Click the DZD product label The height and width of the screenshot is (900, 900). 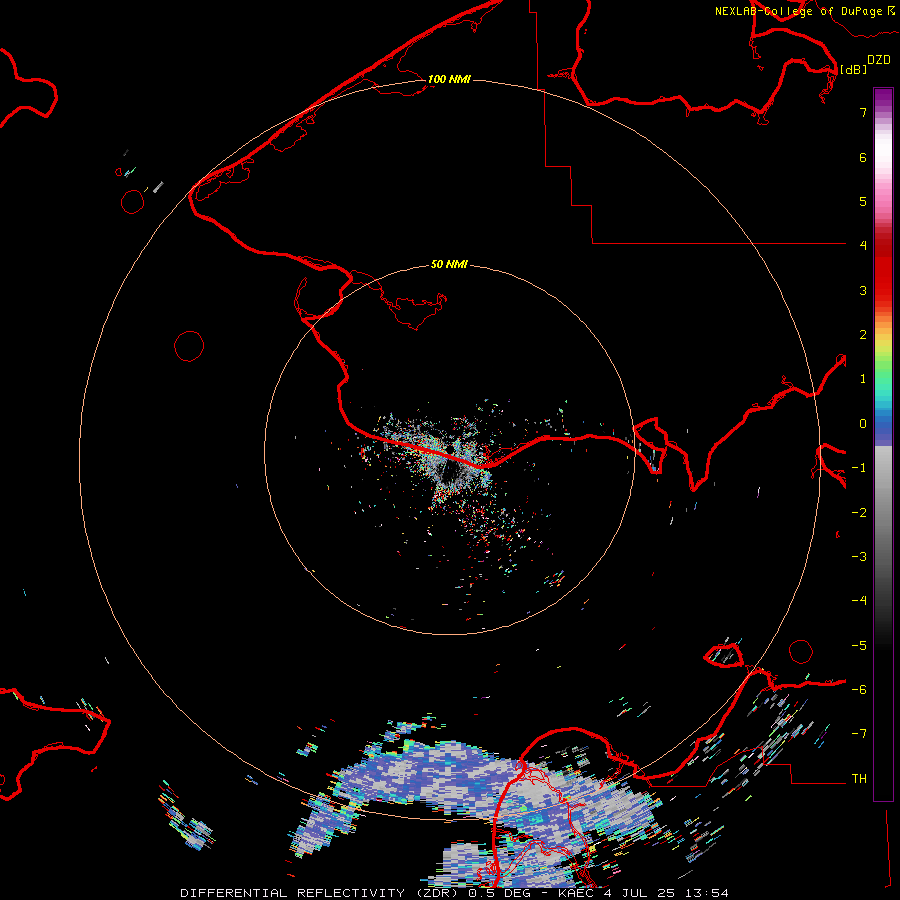tap(879, 60)
